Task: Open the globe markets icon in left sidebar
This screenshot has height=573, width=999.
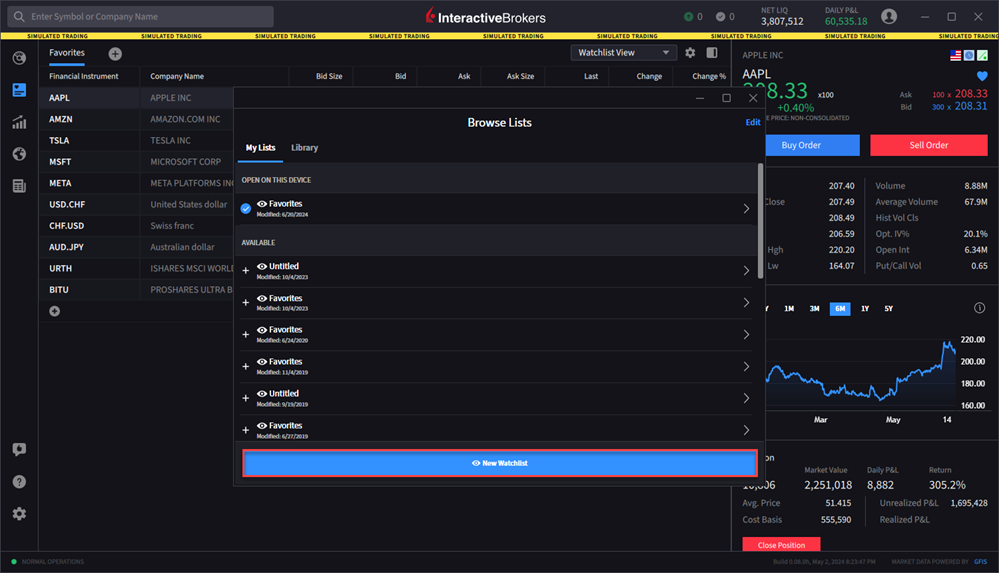Action: 19,154
